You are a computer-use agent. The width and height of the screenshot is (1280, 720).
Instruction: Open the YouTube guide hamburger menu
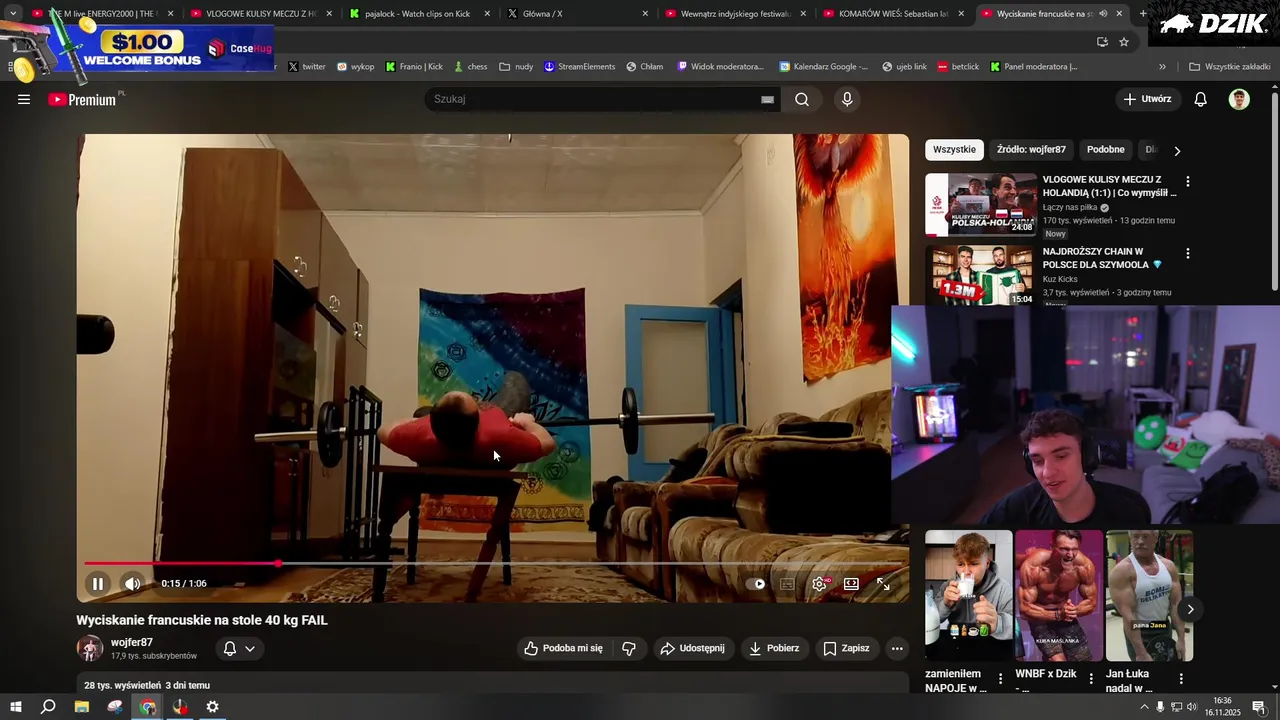coord(24,99)
